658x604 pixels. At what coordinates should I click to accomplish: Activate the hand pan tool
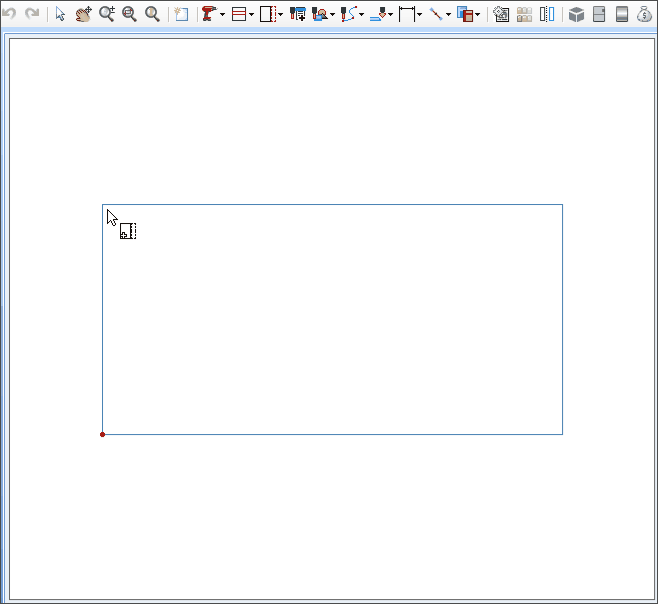coord(84,14)
